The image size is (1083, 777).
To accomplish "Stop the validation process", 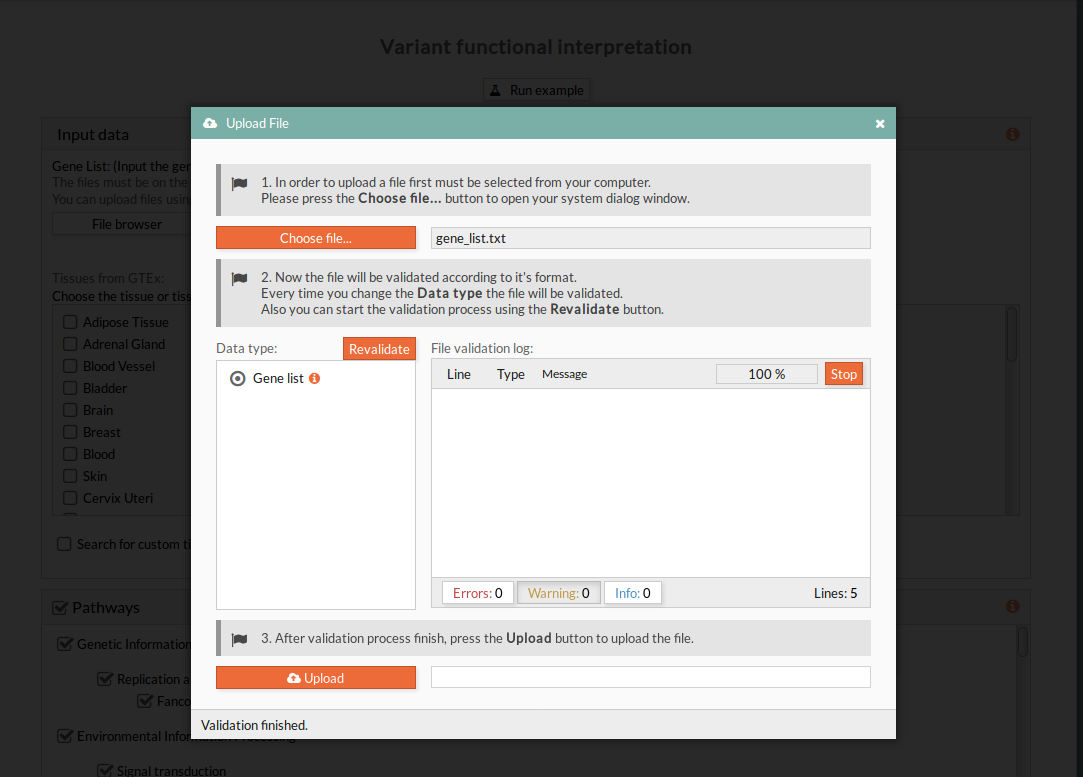I will [x=843, y=374].
